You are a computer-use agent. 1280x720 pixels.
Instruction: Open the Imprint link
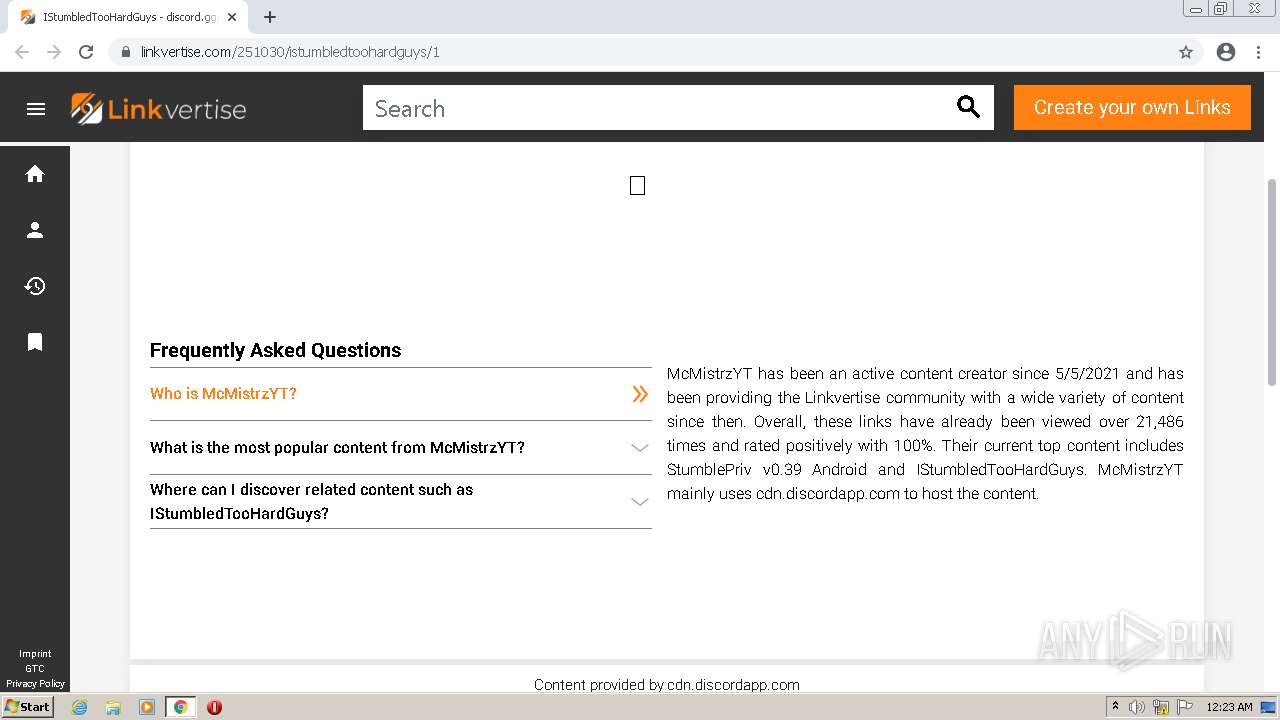[x=35, y=654]
